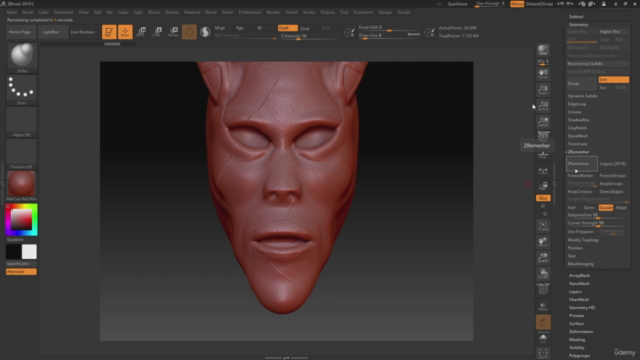Toggle the Solo mode icon
Viewport: 640px width, 360px height.
point(543,338)
